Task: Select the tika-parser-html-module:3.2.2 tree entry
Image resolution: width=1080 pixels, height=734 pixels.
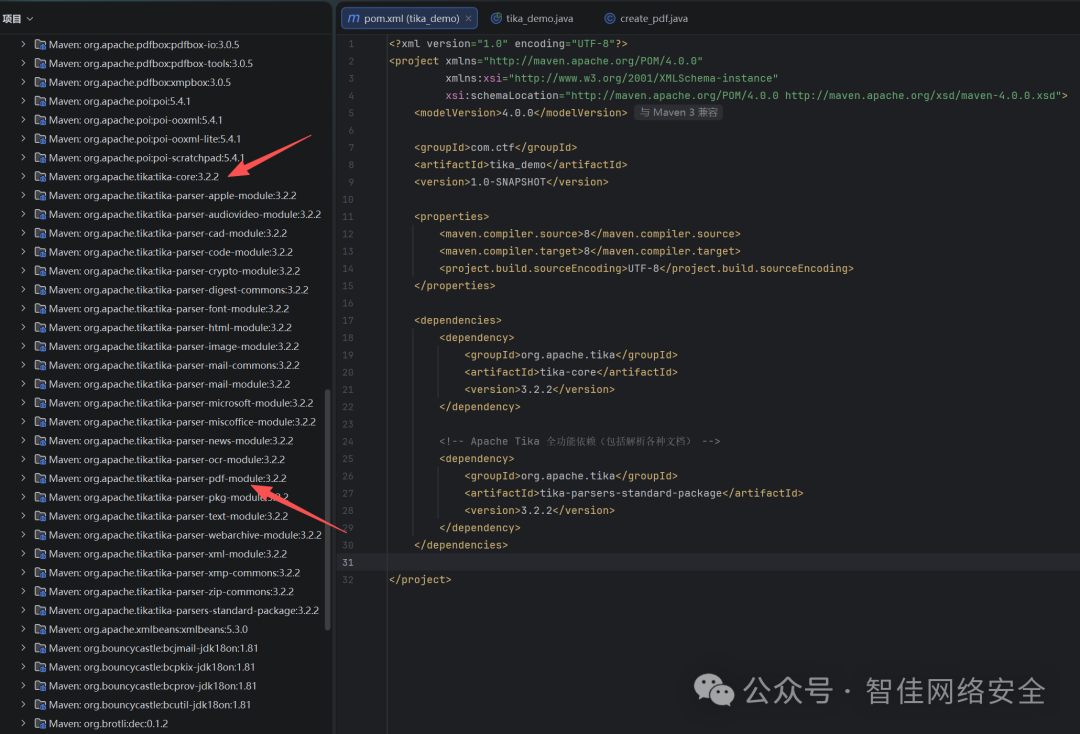Action: coord(170,327)
